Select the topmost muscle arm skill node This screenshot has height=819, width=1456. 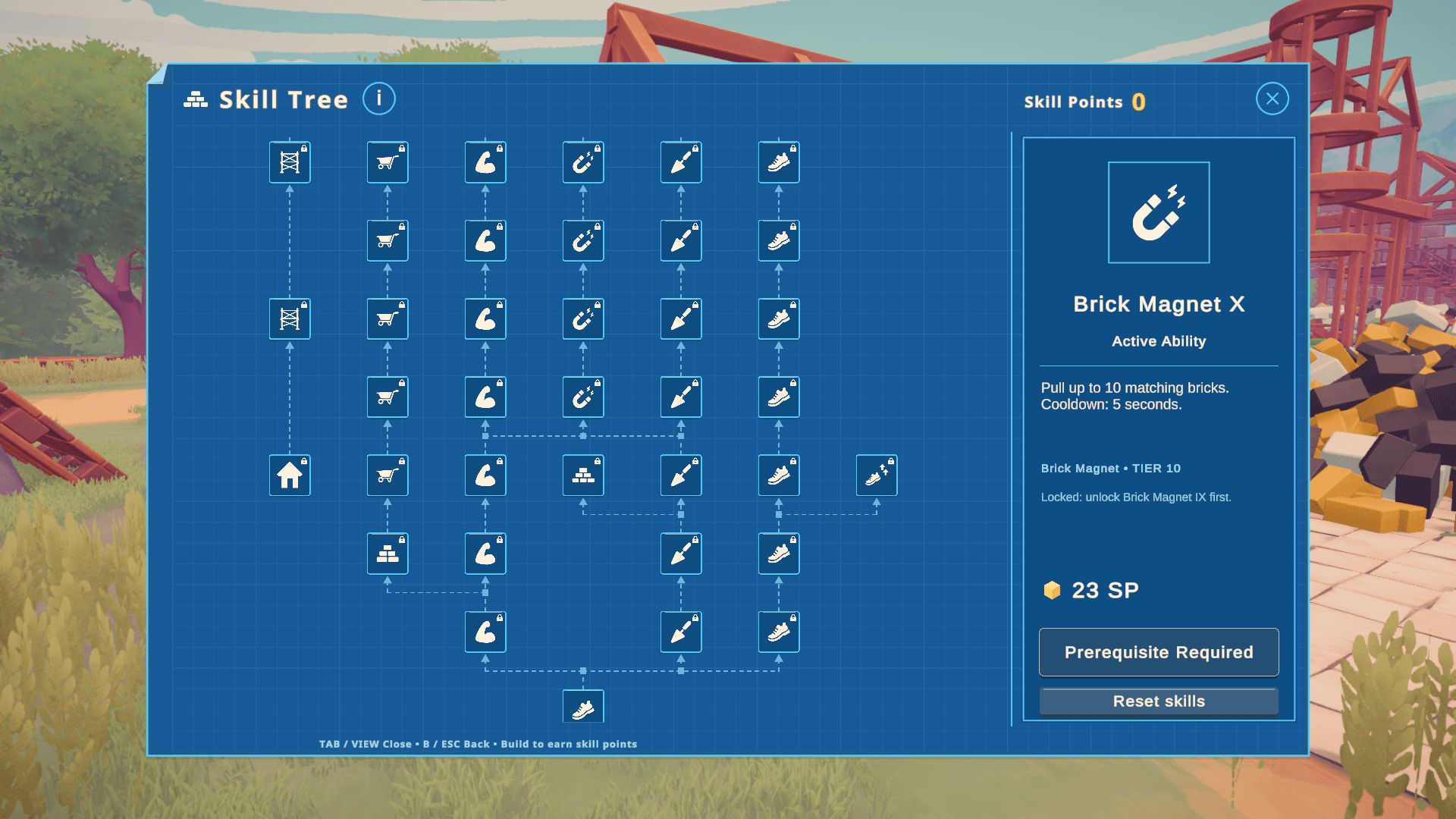[485, 162]
